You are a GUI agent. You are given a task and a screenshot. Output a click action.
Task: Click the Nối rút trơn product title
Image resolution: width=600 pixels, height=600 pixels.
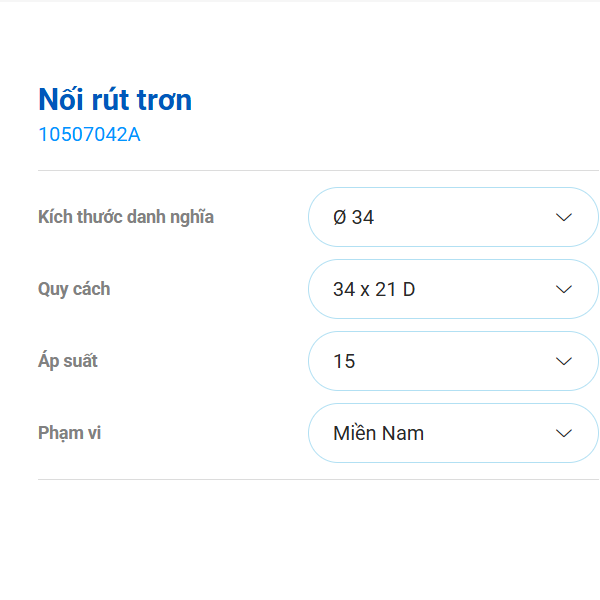coord(115,100)
